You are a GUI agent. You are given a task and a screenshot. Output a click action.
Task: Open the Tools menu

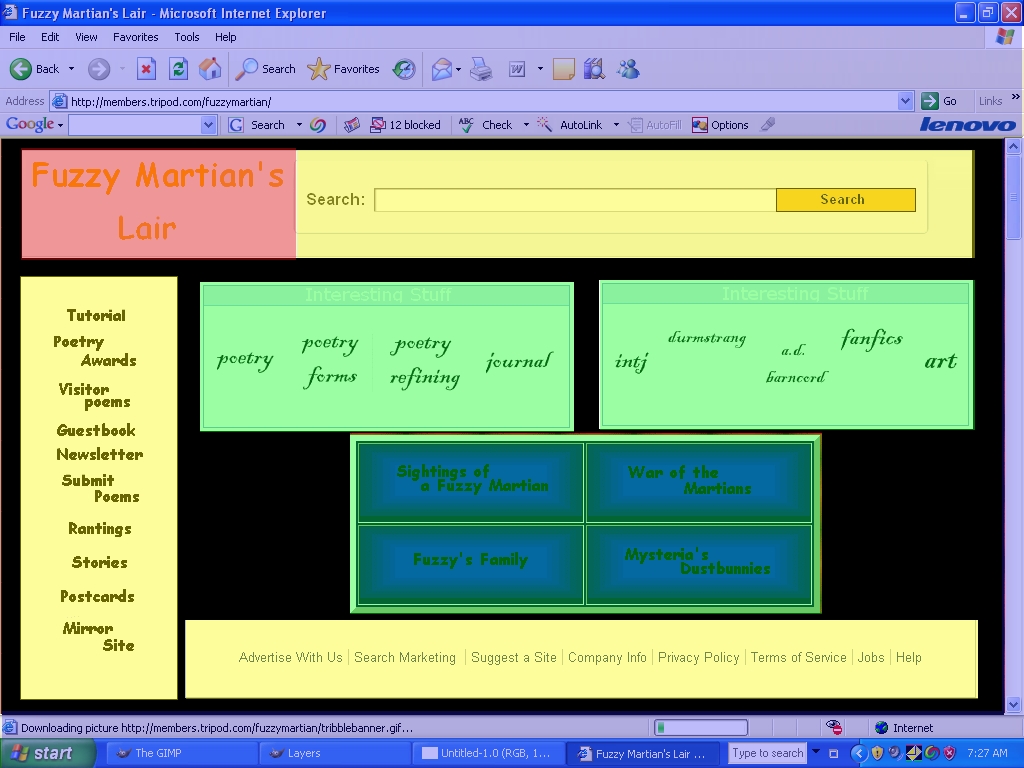coord(187,37)
